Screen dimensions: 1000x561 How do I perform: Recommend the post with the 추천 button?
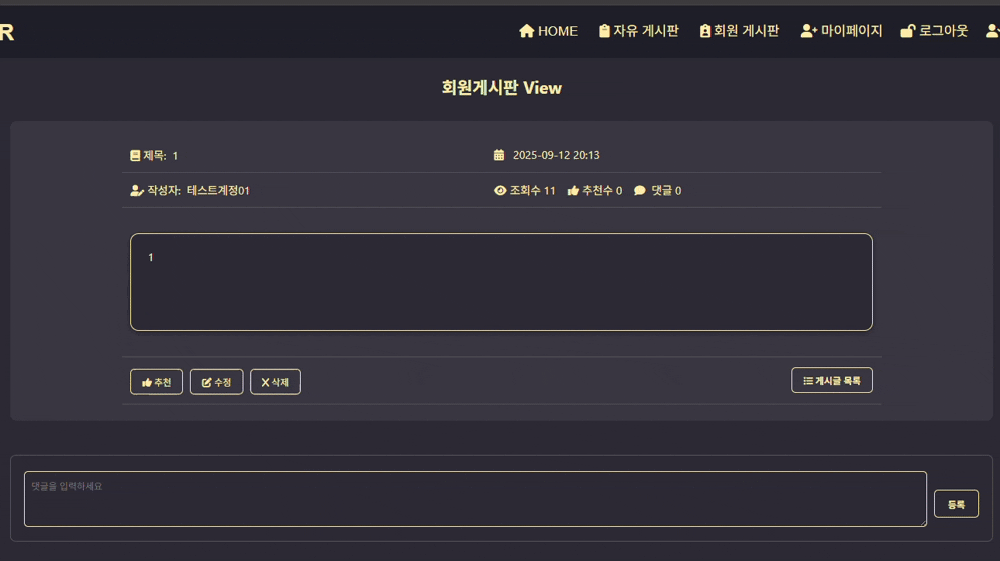156,382
